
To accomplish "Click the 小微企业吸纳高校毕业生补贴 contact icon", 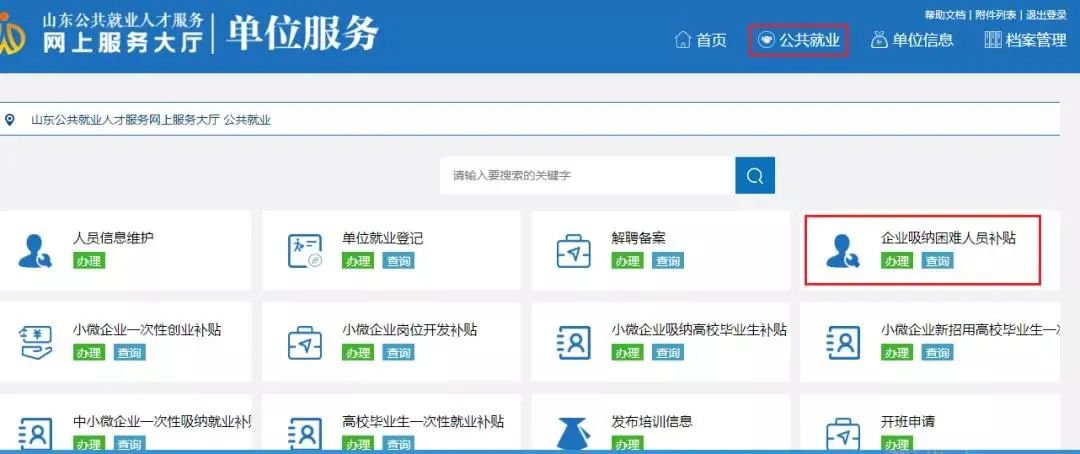I will [x=574, y=342].
